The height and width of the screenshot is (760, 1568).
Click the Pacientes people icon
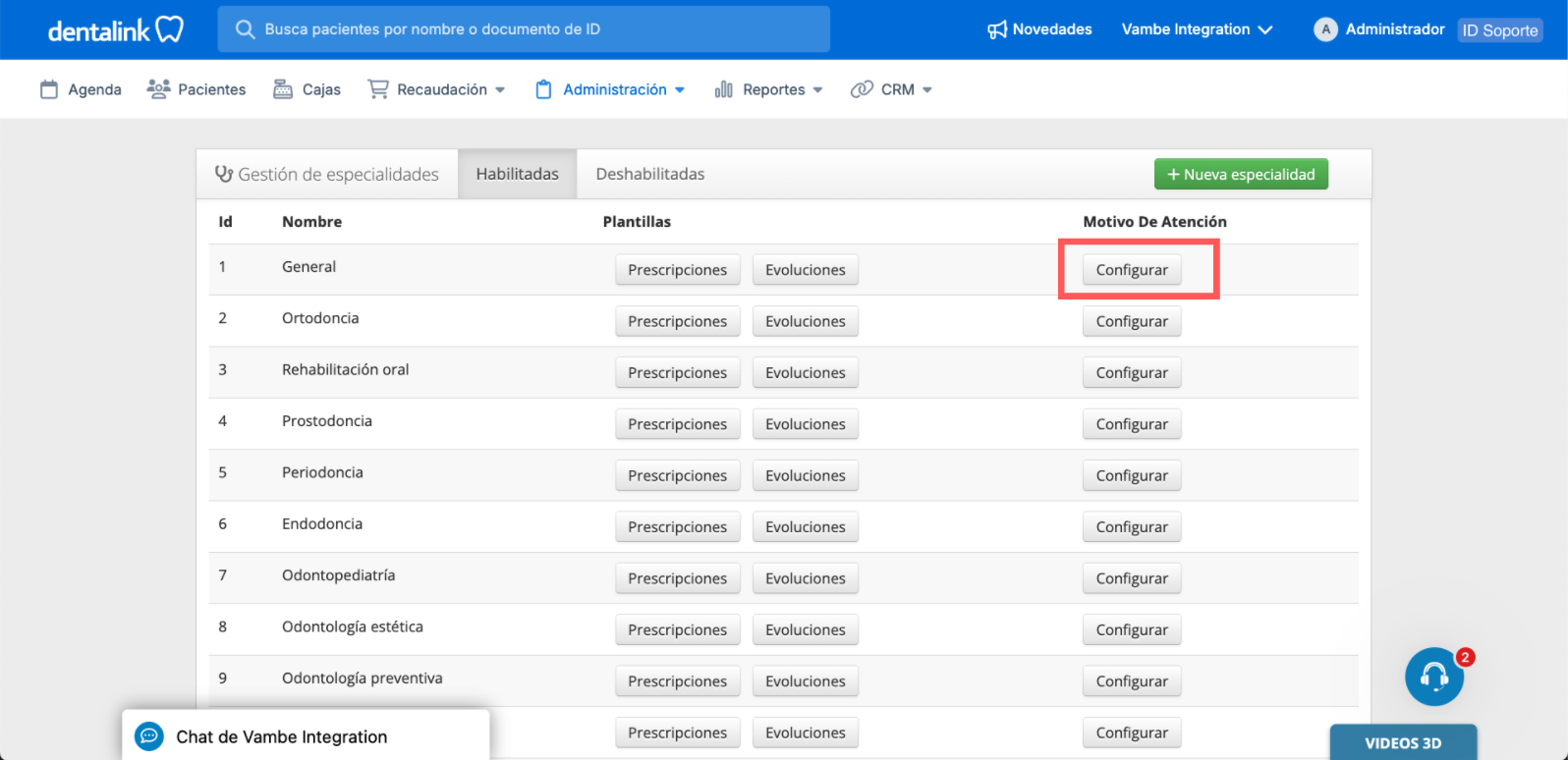(158, 89)
